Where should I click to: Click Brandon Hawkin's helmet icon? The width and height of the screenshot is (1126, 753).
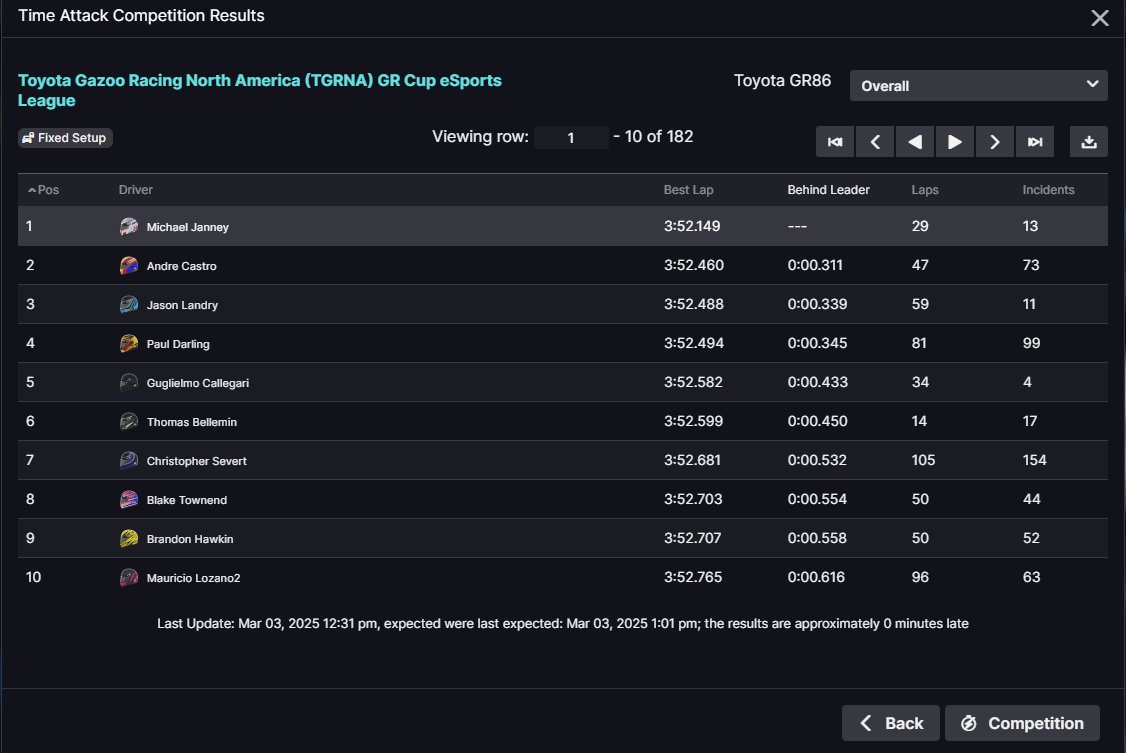129,538
